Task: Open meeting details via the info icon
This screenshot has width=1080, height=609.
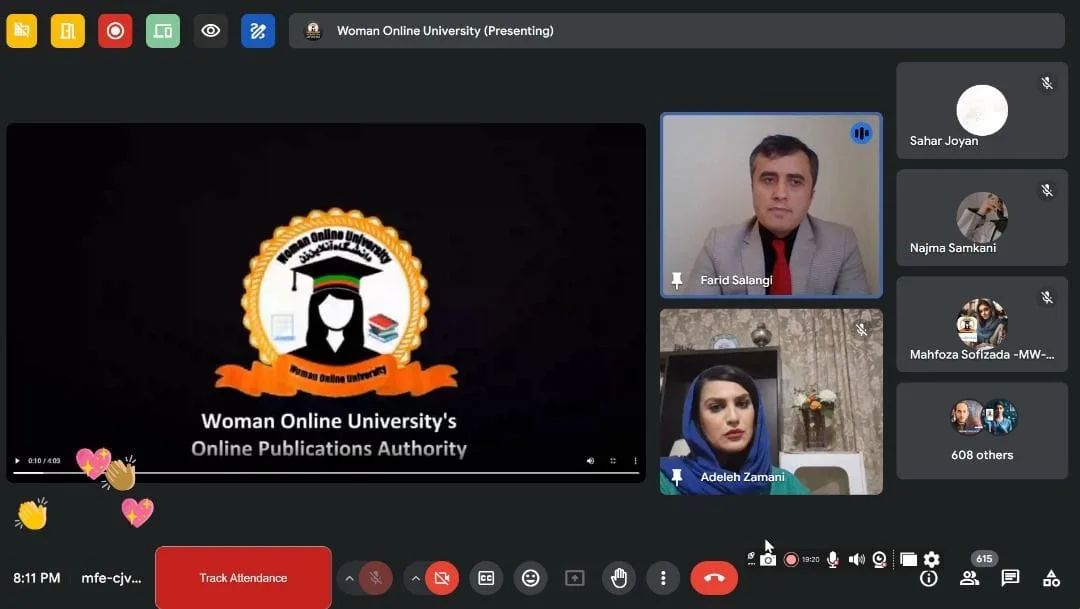Action: point(928,578)
